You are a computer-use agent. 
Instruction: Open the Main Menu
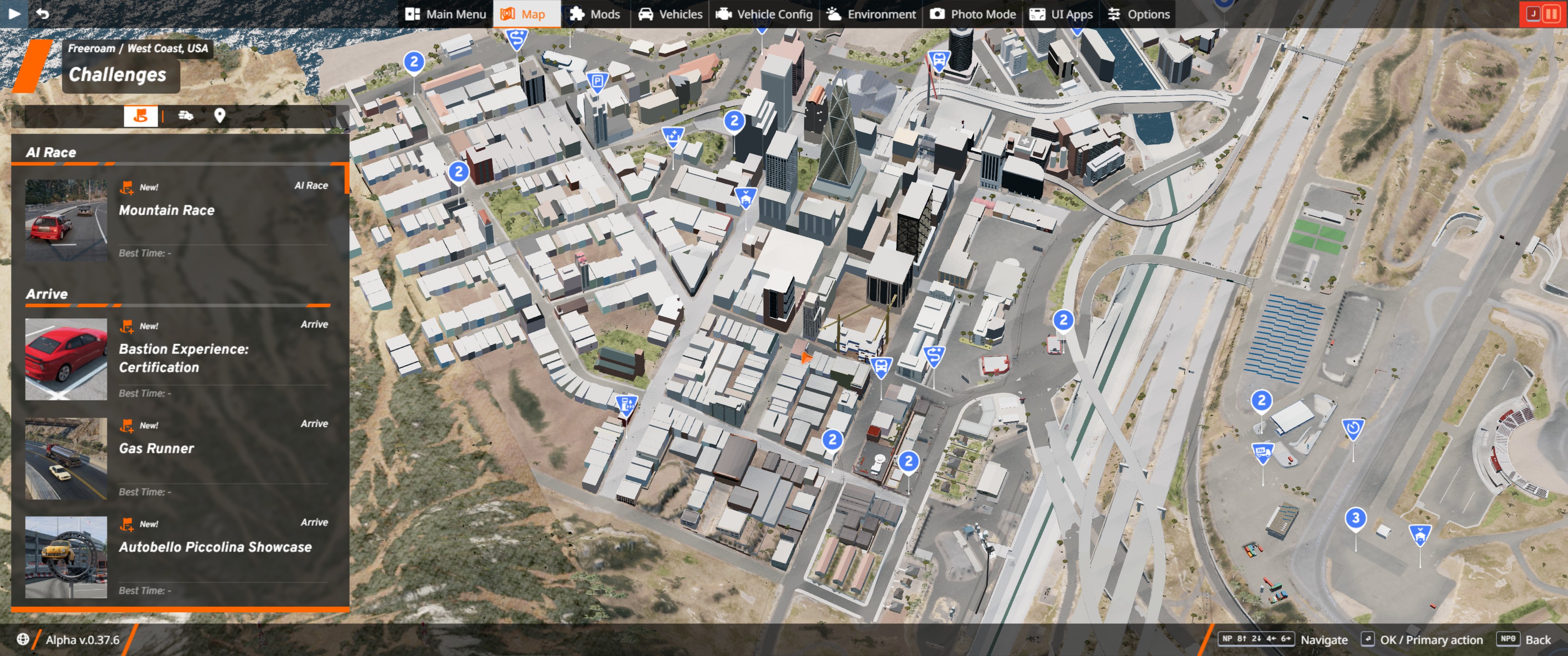pos(446,14)
